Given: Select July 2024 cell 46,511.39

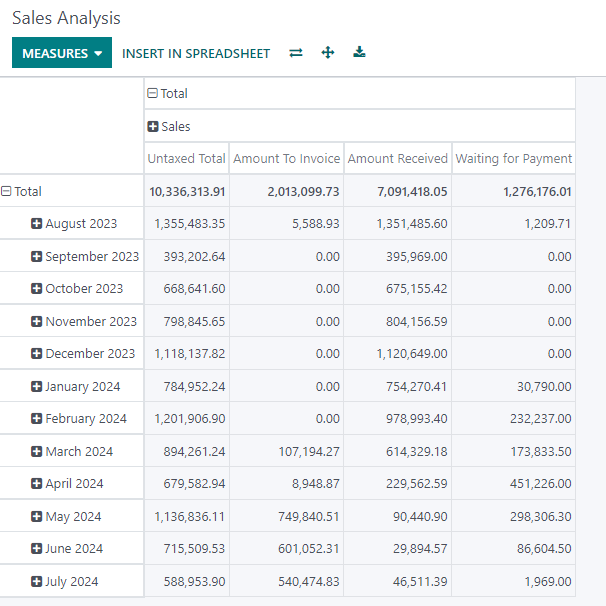Looking at the screenshot, I should click(398, 581).
